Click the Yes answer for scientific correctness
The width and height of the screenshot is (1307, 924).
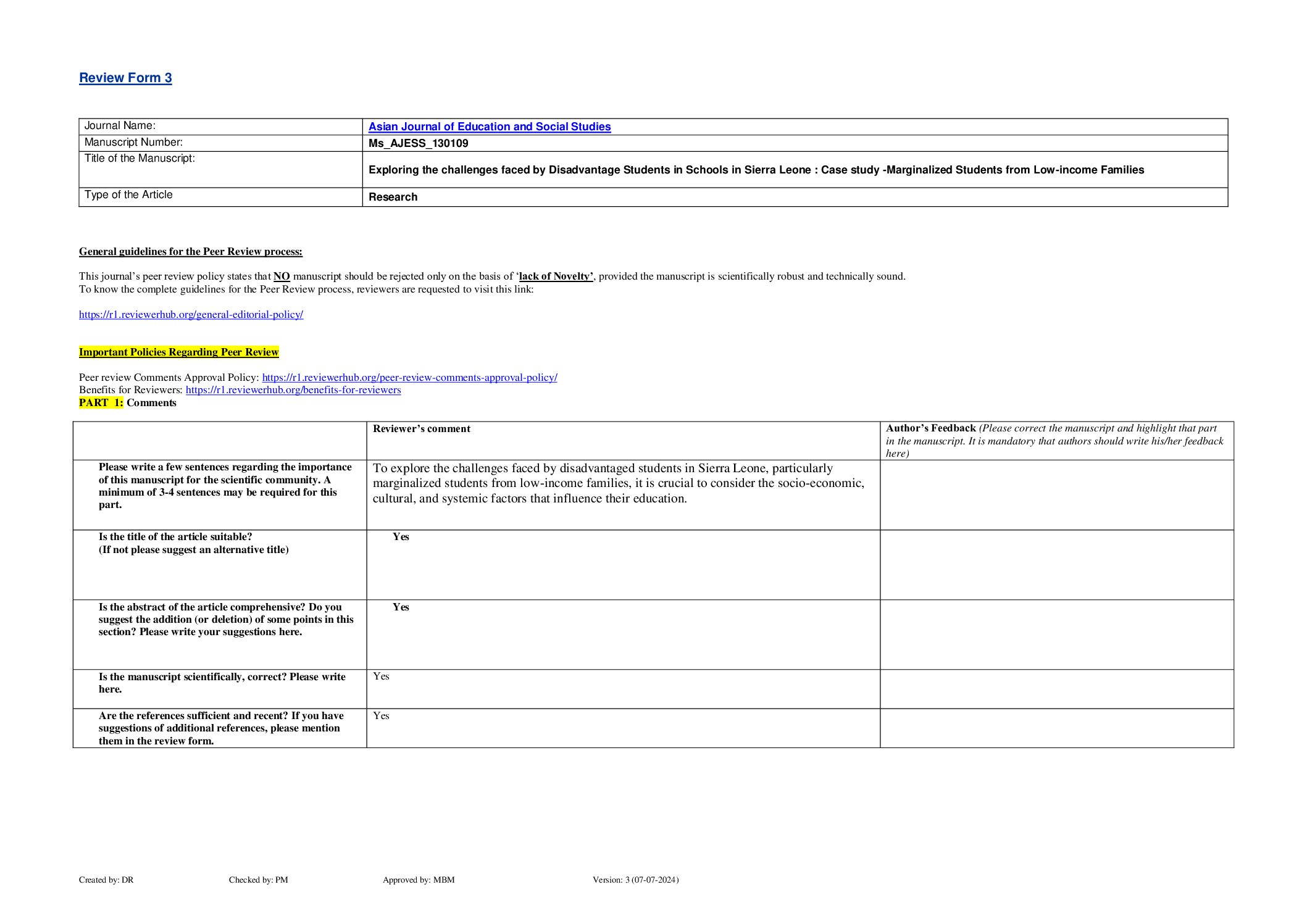(381, 676)
